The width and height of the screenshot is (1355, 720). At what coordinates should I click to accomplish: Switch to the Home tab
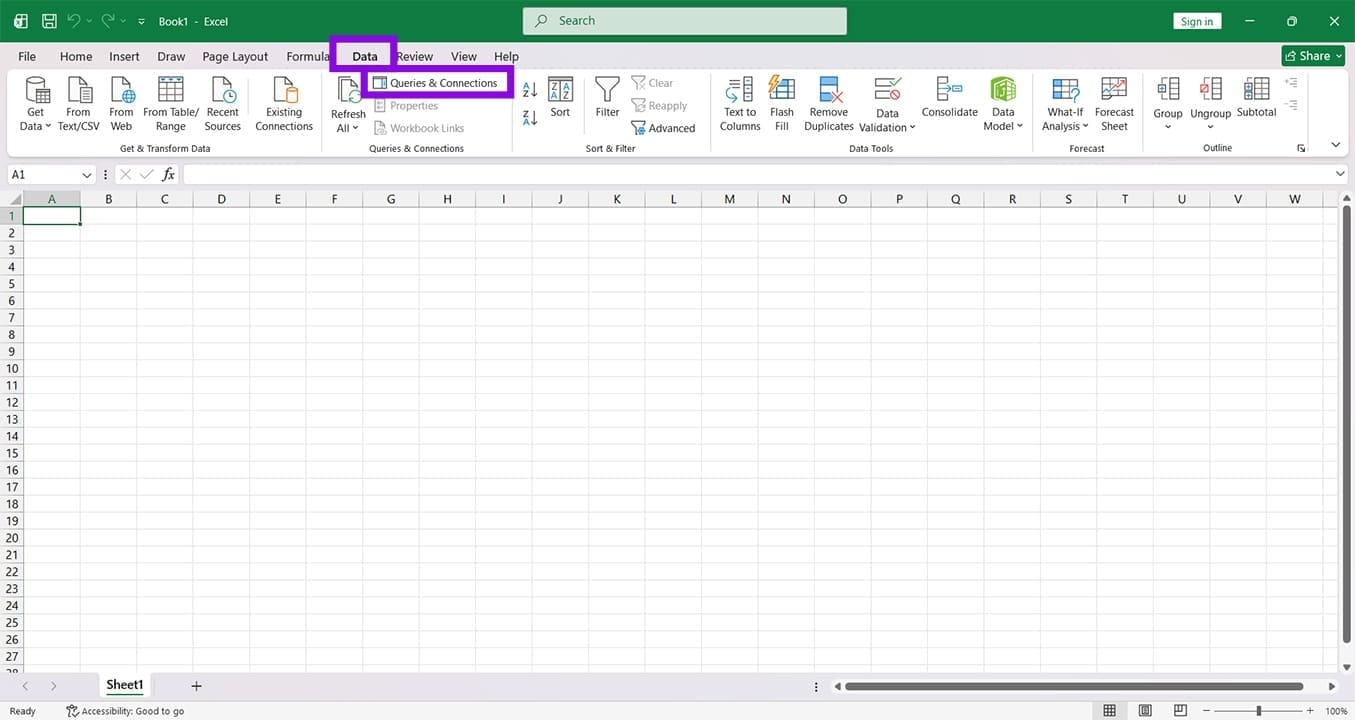point(76,56)
